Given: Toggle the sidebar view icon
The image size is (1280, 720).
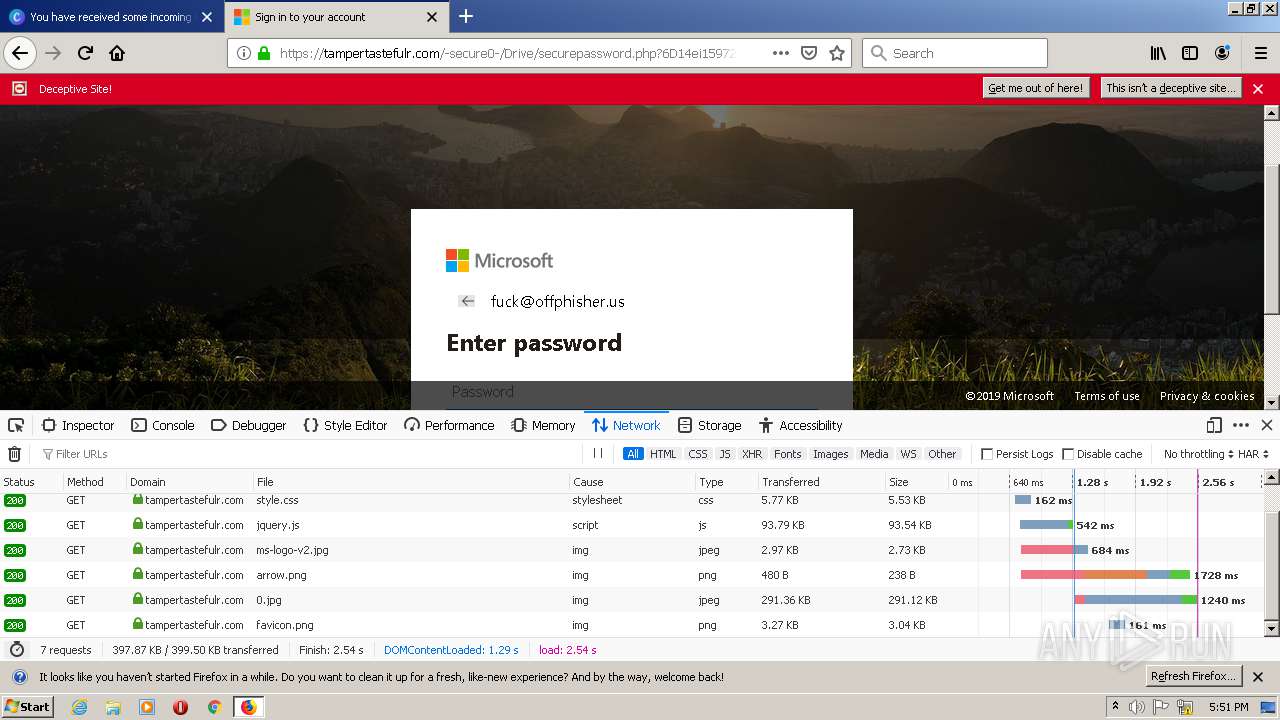Looking at the screenshot, I should tap(1190, 53).
